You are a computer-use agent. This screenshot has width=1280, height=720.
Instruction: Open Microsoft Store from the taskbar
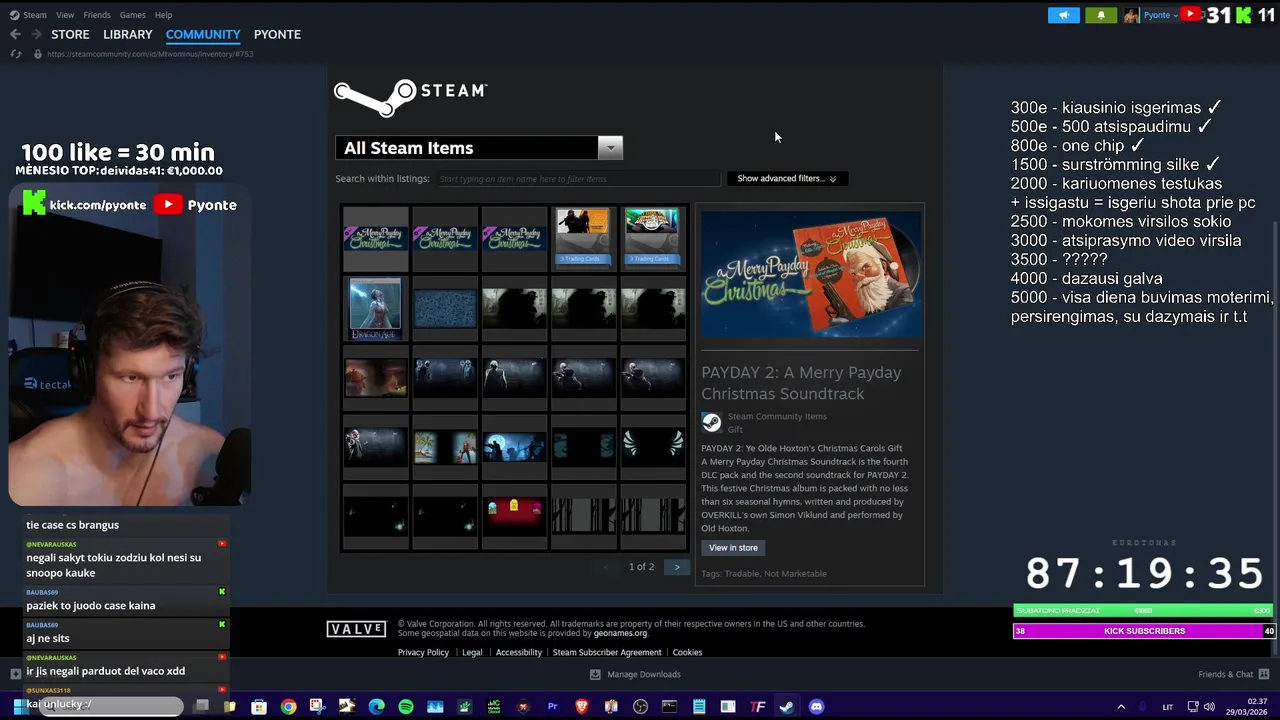pos(259,707)
